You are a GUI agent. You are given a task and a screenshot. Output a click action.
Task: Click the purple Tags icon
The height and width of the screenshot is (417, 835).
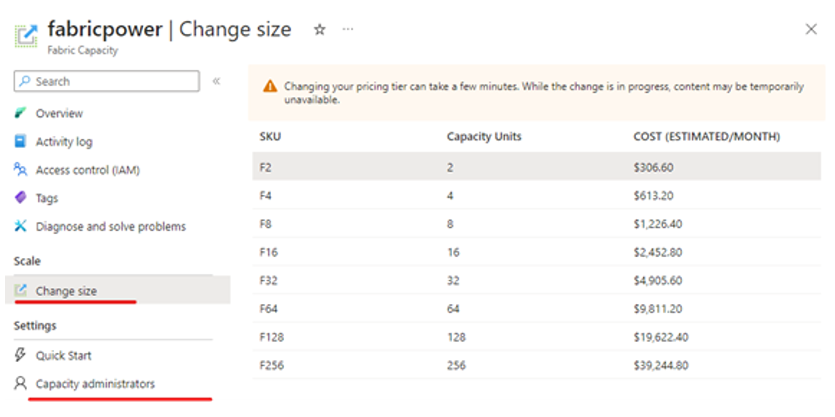pyautogui.click(x=20, y=198)
